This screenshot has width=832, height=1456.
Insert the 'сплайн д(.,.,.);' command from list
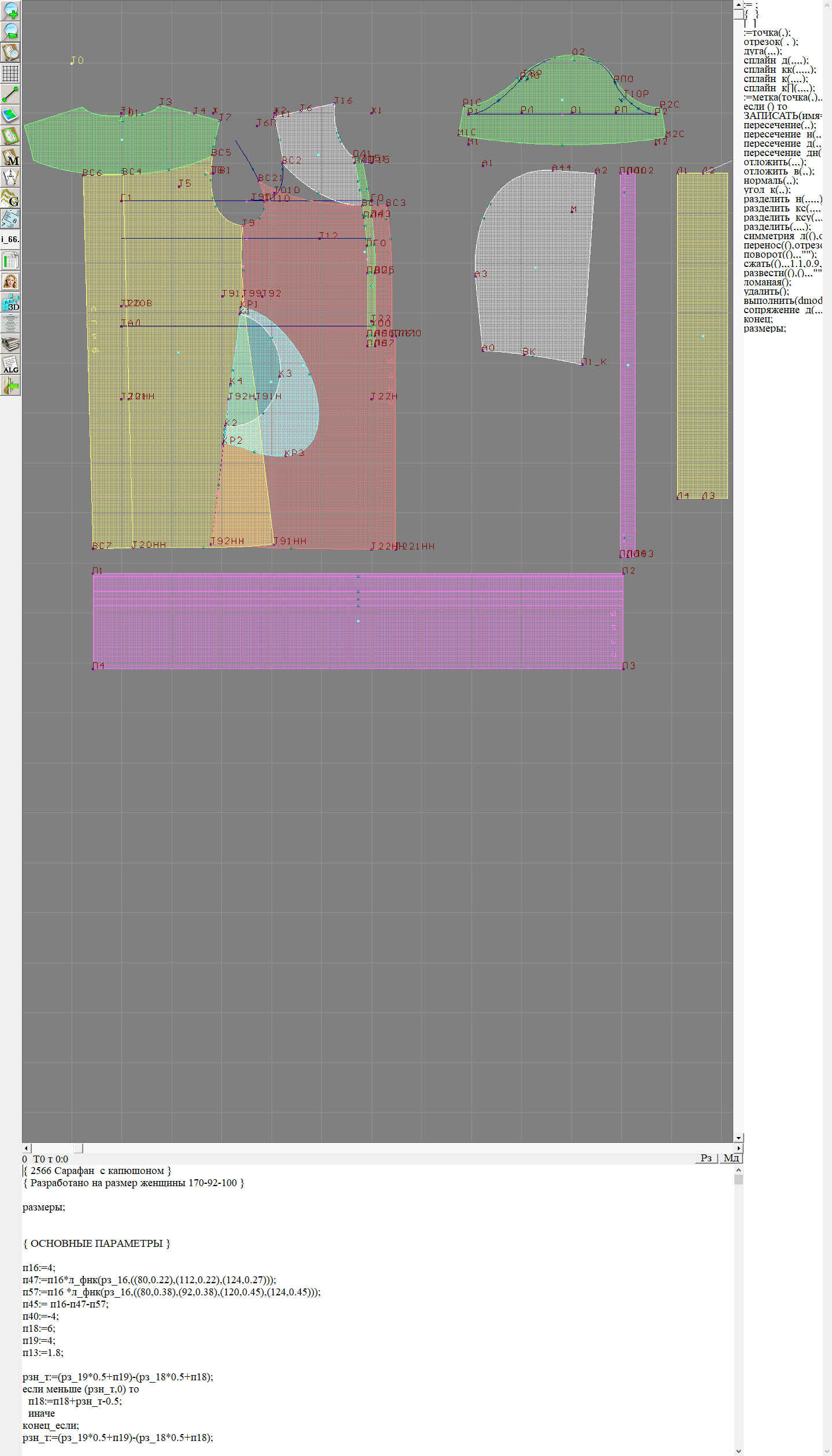coord(775,61)
